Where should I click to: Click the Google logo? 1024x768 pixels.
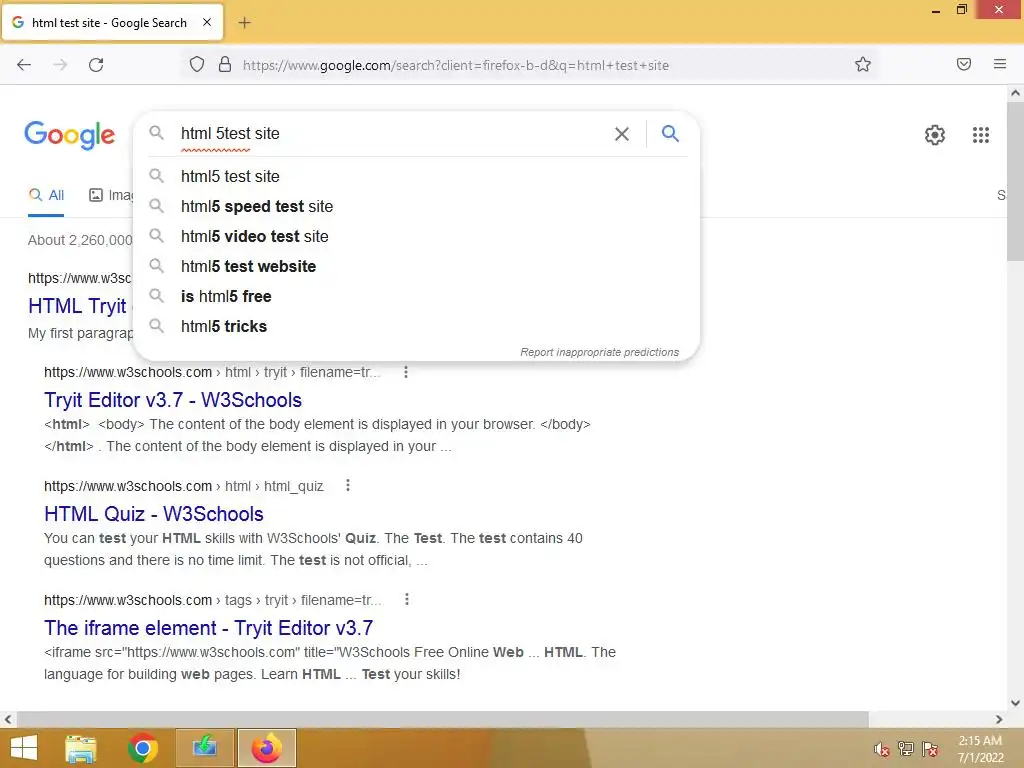click(70, 135)
